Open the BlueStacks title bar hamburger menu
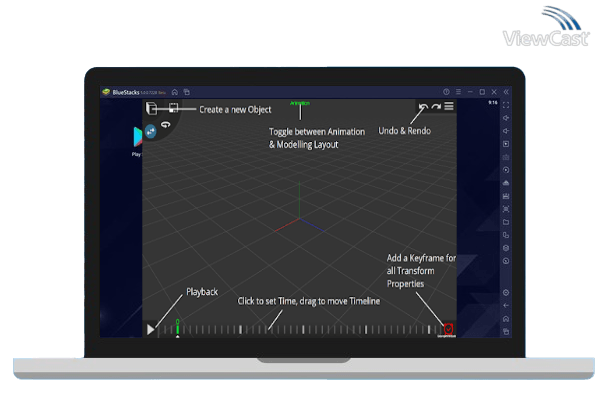 (x=457, y=92)
